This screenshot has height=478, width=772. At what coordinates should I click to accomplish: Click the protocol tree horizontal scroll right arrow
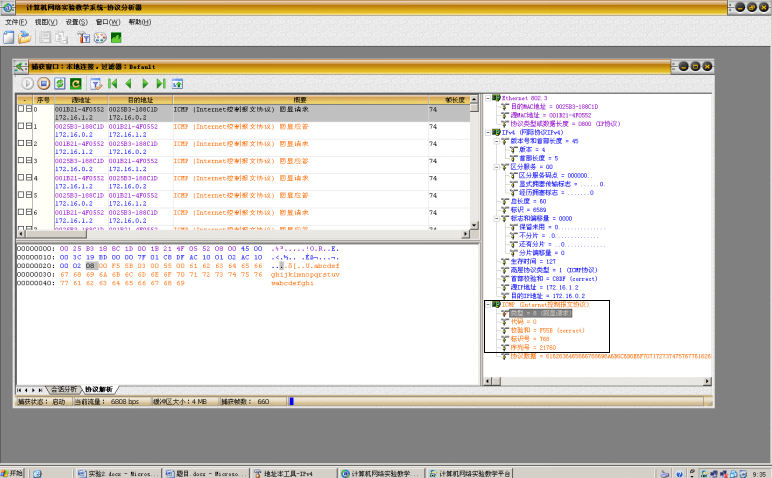click(x=707, y=381)
